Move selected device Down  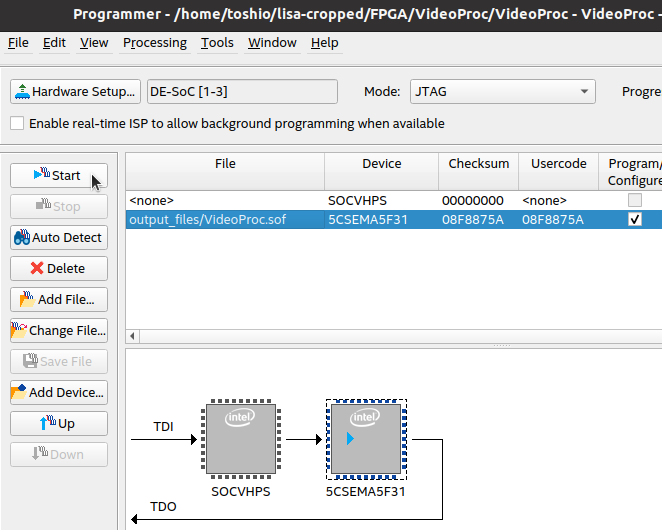tap(59, 454)
